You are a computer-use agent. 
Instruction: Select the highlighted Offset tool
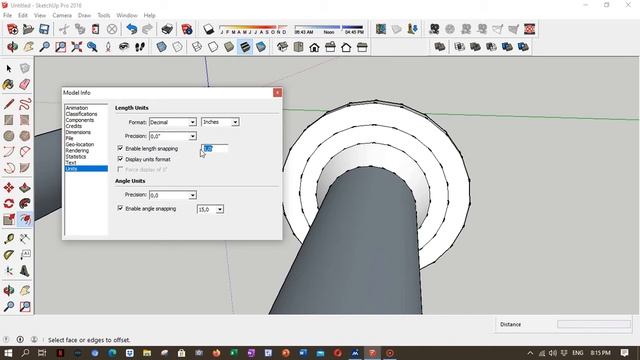tap(25, 219)
